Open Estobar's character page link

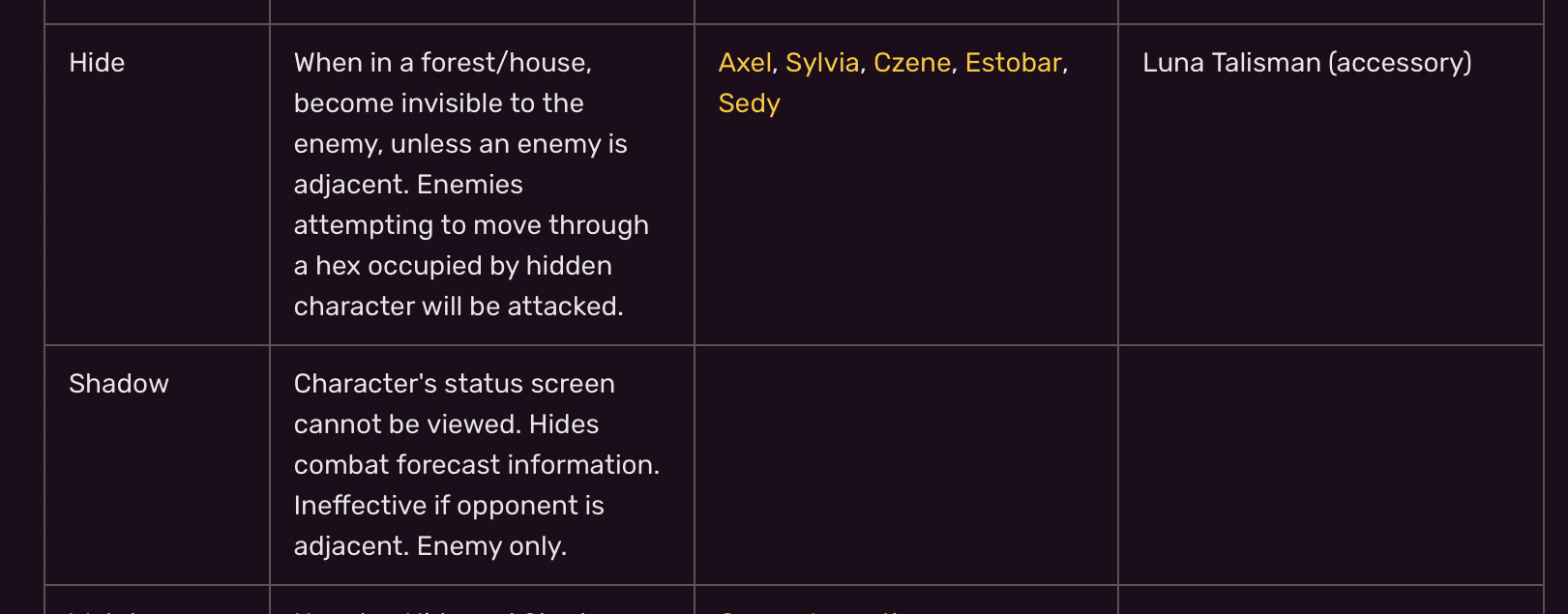(1014, 63)
